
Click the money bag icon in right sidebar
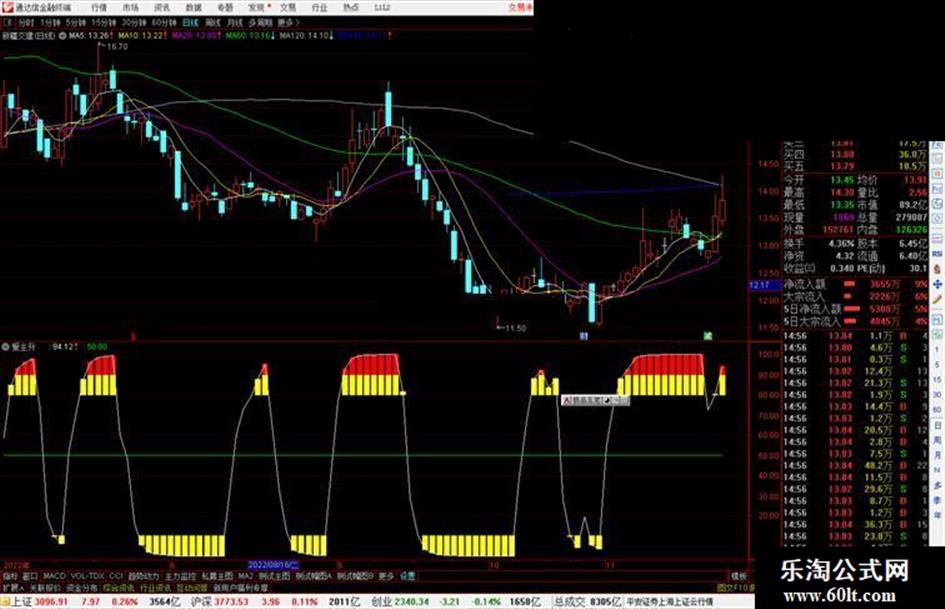coord(938,269)
